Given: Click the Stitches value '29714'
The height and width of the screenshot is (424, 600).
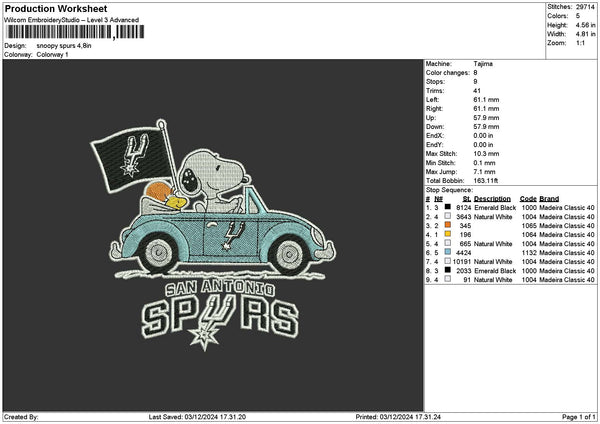Looking at the screenshot, I should [585, 7].
